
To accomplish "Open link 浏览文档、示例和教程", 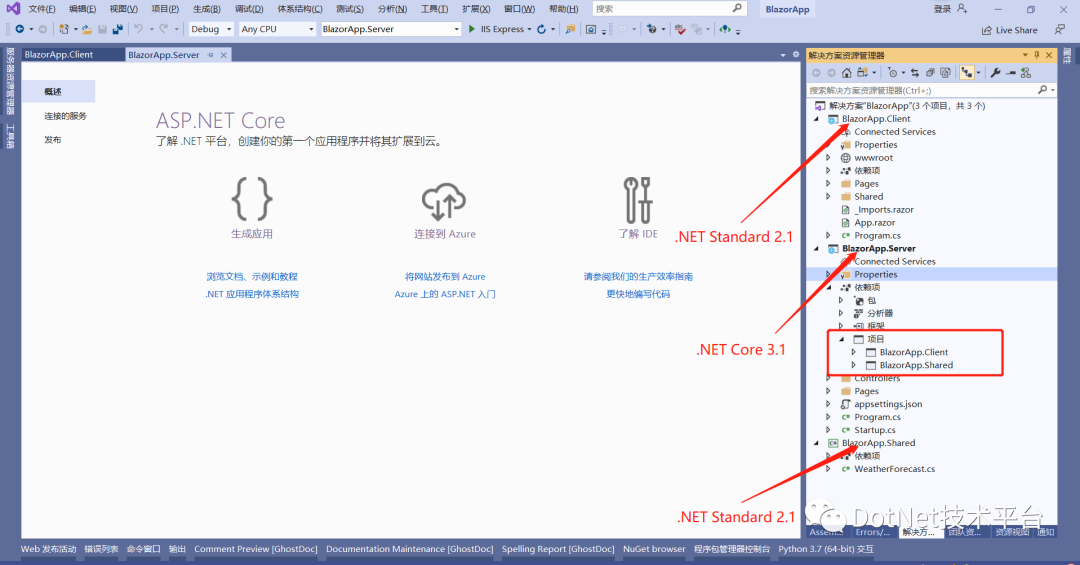I will click(252, 276).
